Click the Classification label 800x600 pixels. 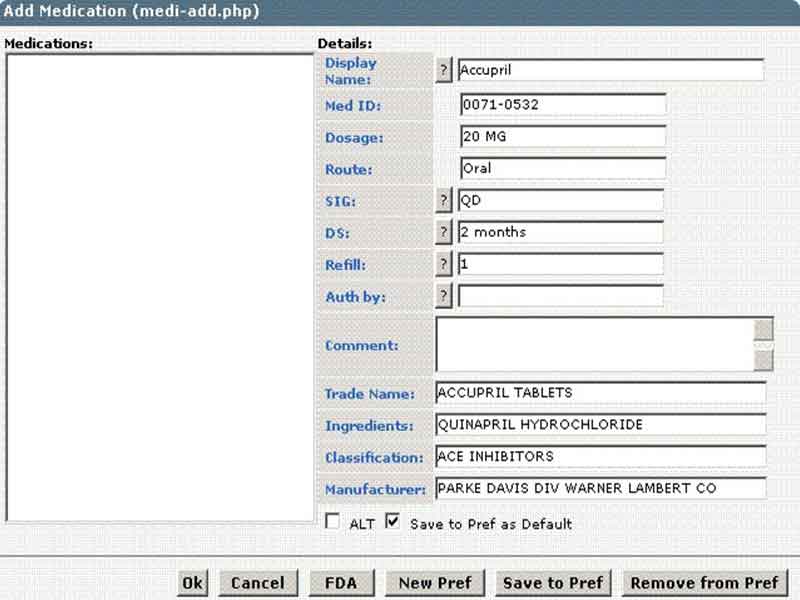point(374,458)
